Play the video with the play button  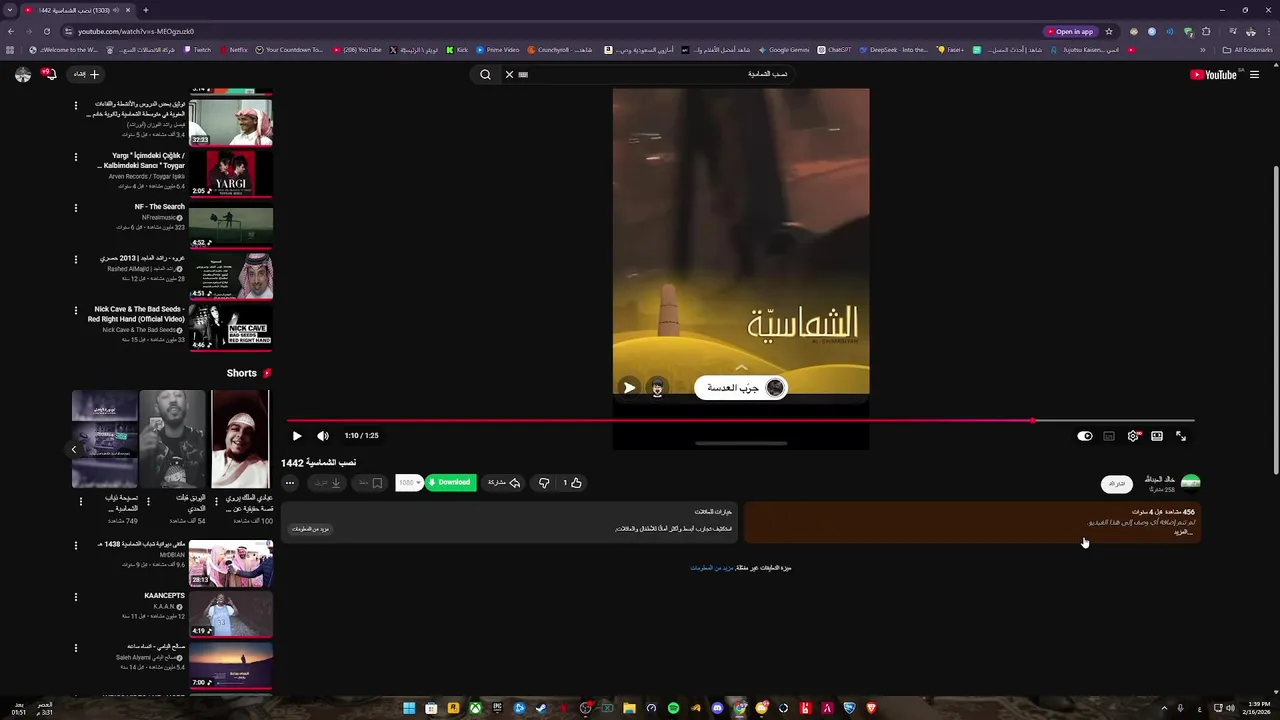click(297, 436)
